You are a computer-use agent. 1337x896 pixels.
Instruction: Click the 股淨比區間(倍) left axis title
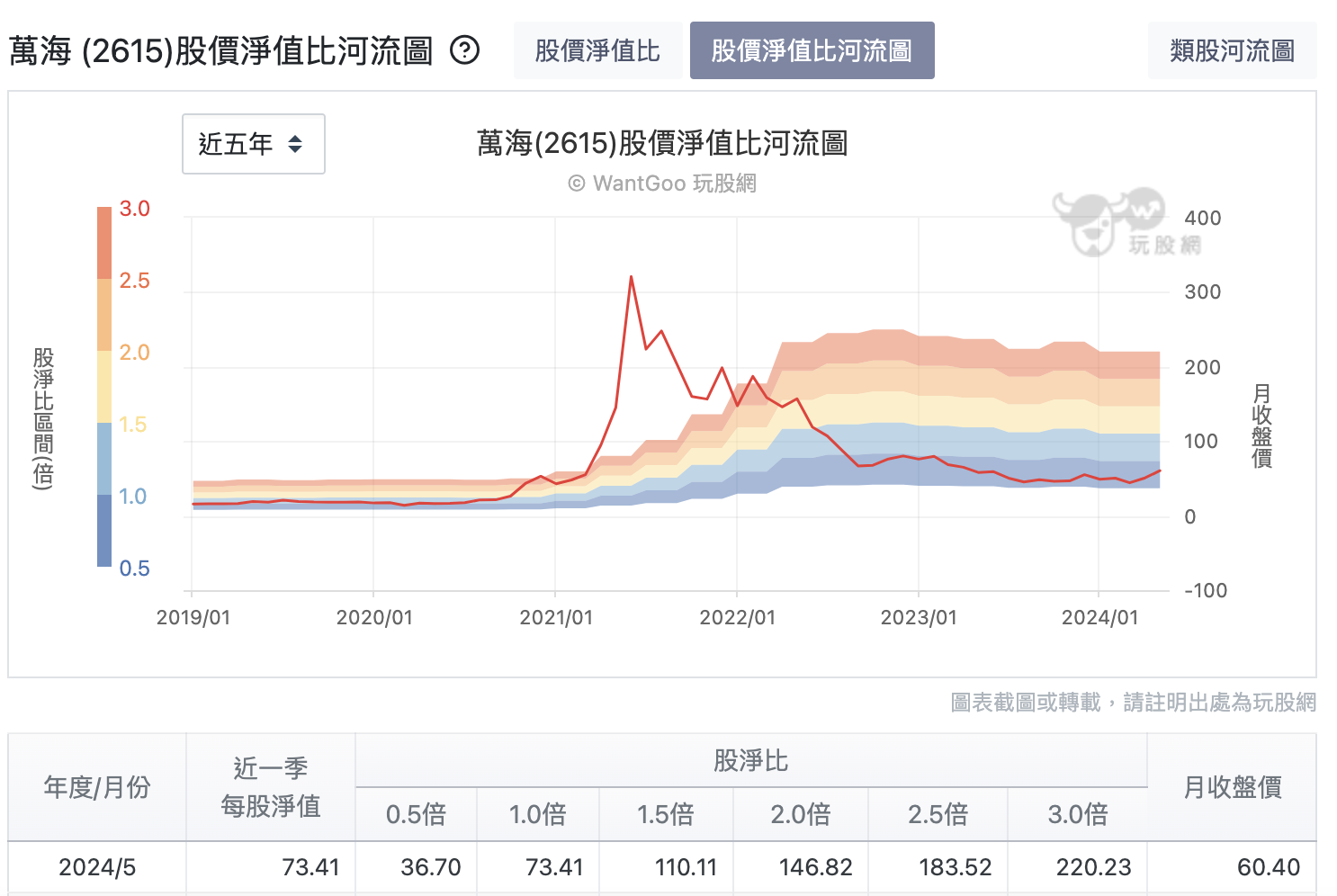[x=43, y=418]
